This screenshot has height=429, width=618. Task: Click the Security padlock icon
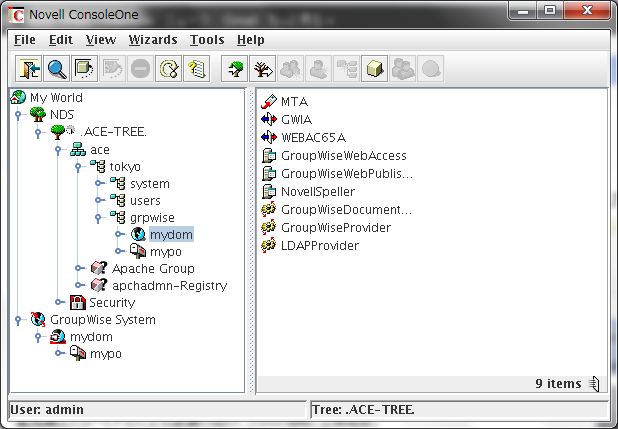point(78,302)
